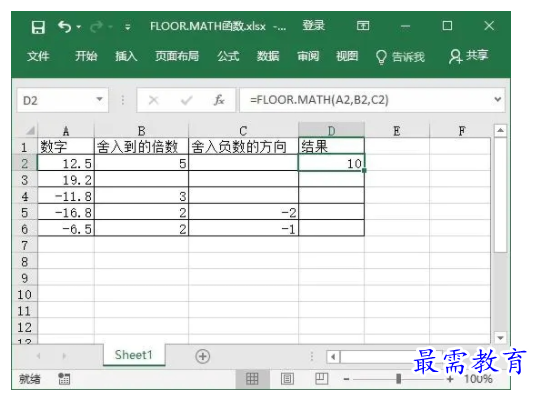The height and width of the screenshot is (393, 535).
Task: Click cell C5 with value -2
Action: point(243,212)
